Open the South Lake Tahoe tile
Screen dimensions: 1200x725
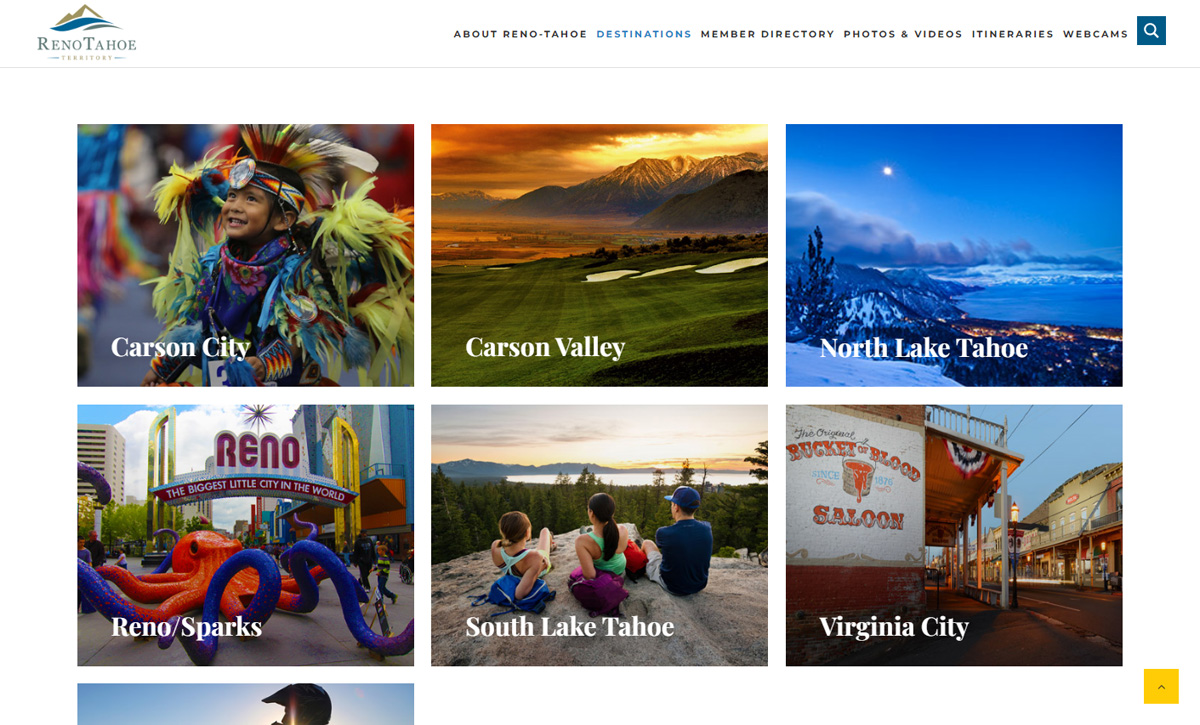[x=599, y=535]
